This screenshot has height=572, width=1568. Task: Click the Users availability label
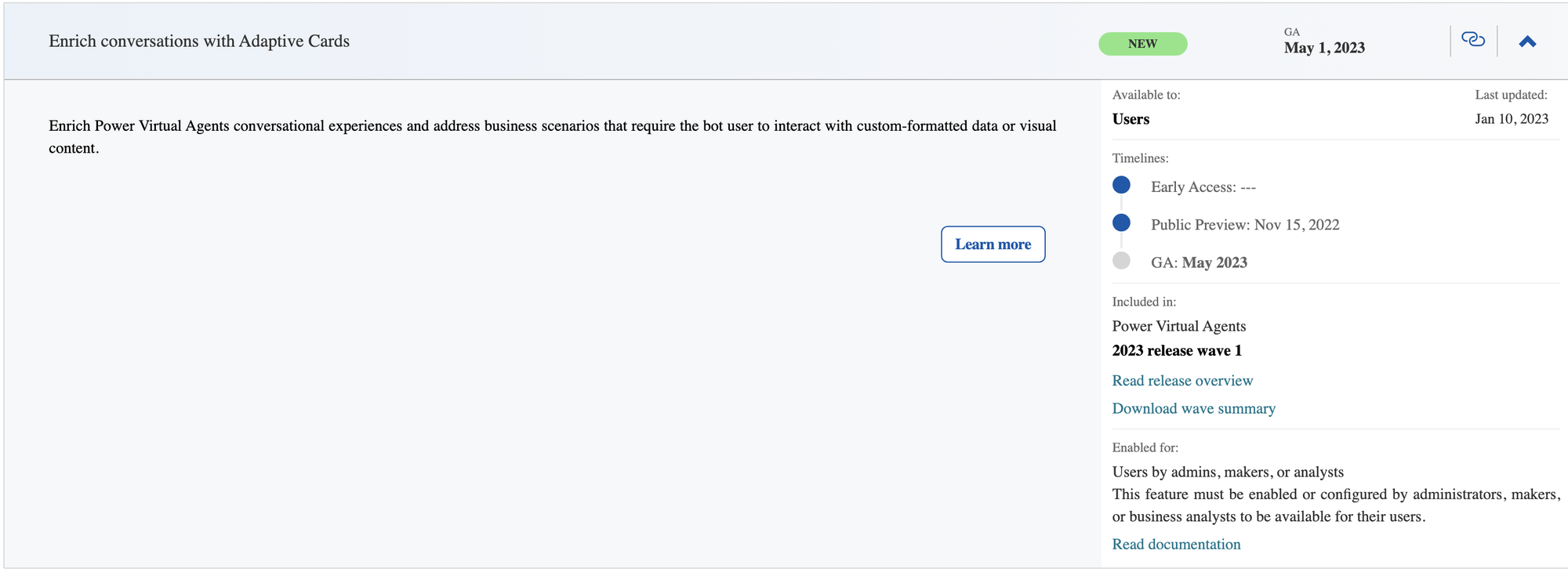tap(1131, 119)
